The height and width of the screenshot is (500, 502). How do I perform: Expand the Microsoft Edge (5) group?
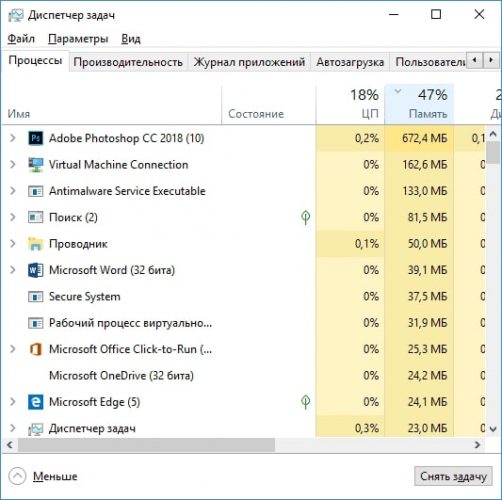coord(13,402)
